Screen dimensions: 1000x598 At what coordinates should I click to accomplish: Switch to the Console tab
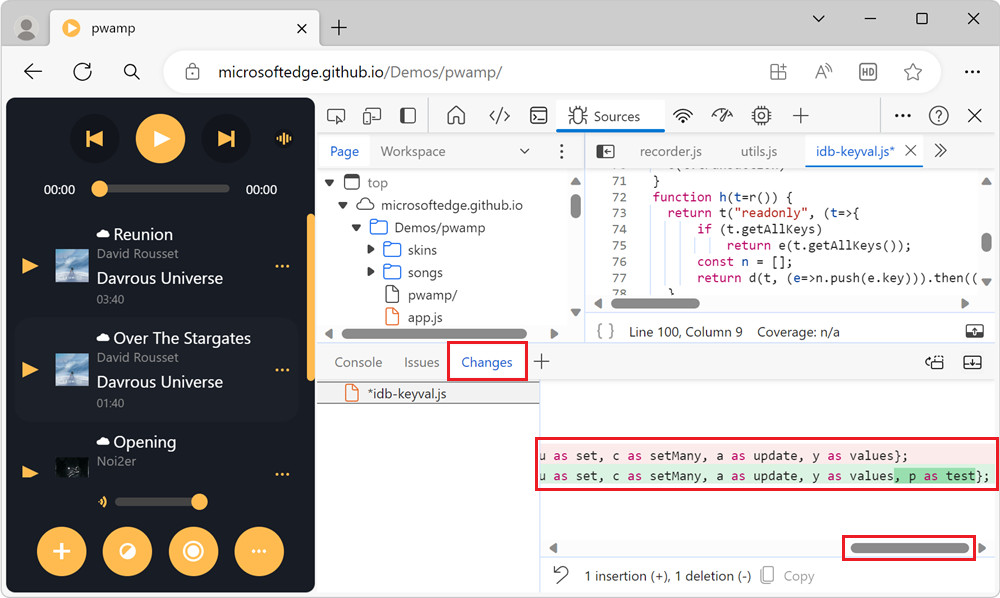358,362
